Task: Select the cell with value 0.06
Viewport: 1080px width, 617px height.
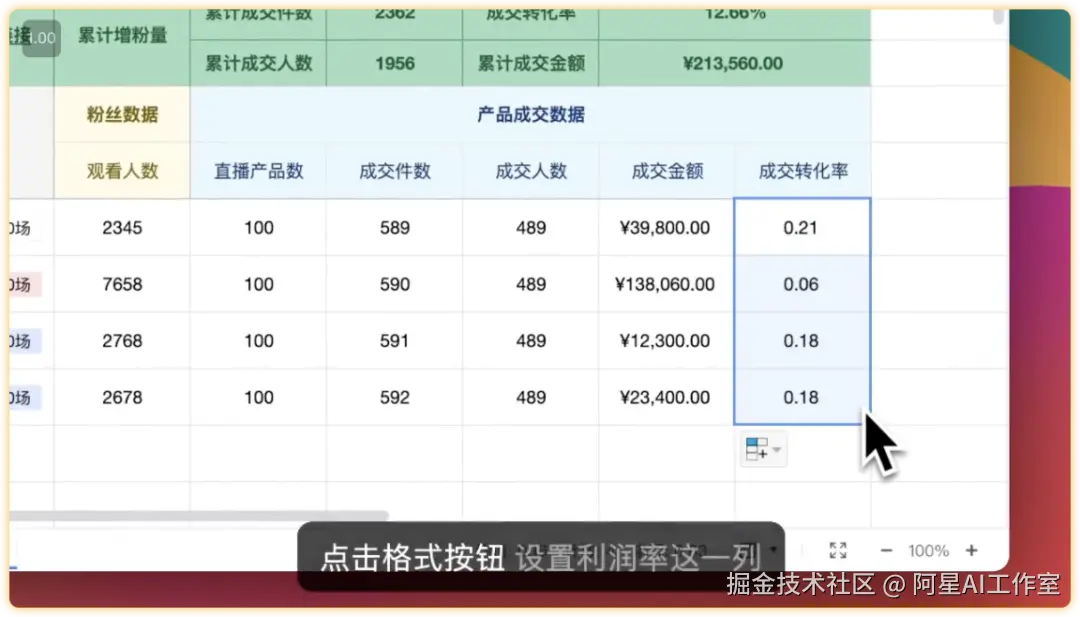Action: 801,284
